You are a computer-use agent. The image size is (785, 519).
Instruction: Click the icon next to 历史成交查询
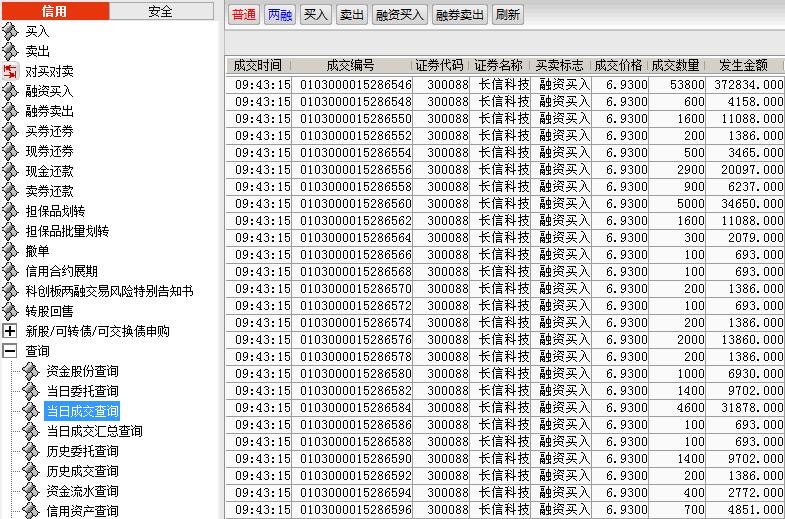(x=31, y=471)
